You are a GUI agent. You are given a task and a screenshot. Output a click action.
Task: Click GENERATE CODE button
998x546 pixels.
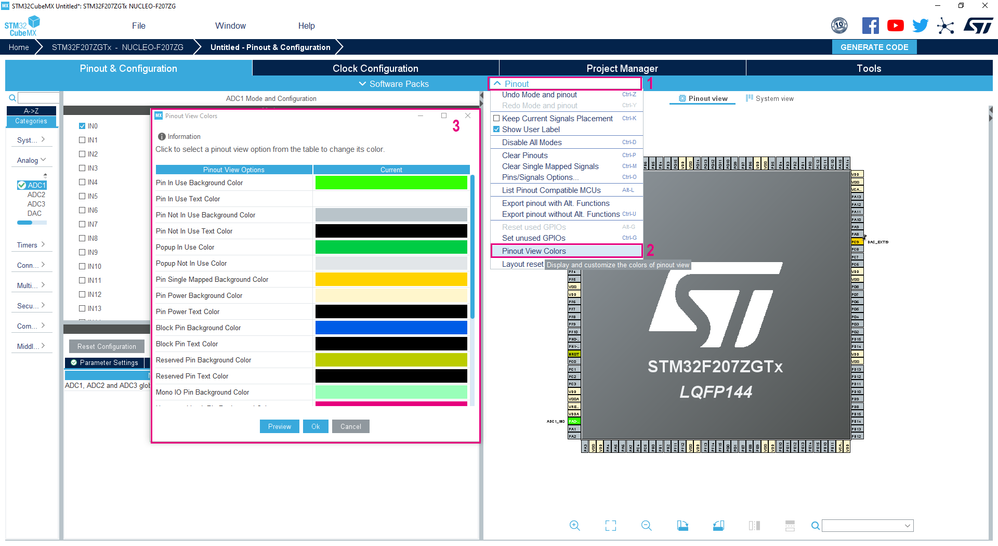(874, 47)
